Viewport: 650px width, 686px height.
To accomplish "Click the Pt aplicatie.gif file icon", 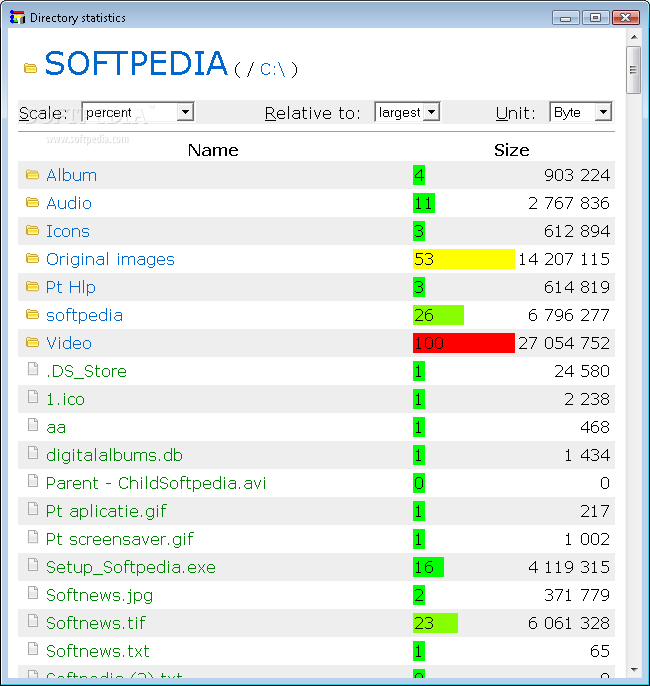I will [x=33, y=509].
